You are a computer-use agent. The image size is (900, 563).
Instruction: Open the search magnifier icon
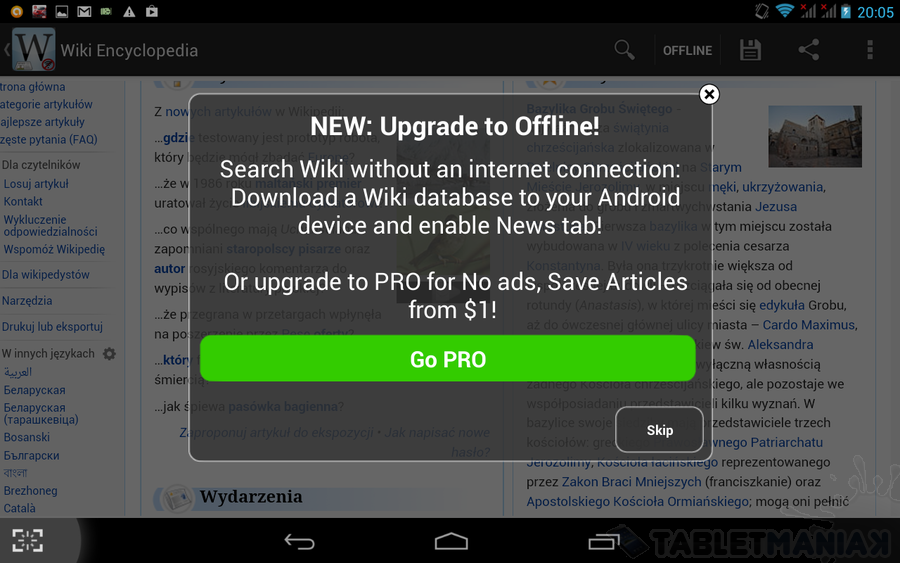pyautogui.click(x=624, y=51)
